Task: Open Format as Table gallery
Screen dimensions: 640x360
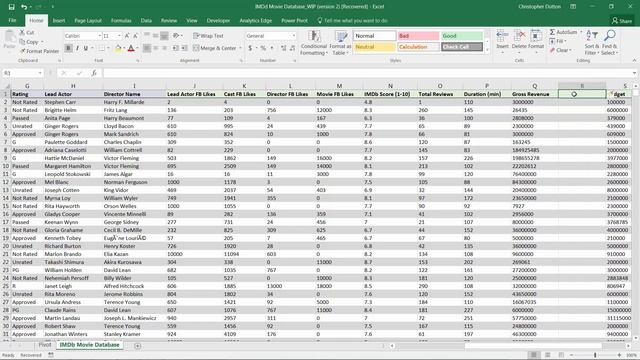Action: (340, 42)
